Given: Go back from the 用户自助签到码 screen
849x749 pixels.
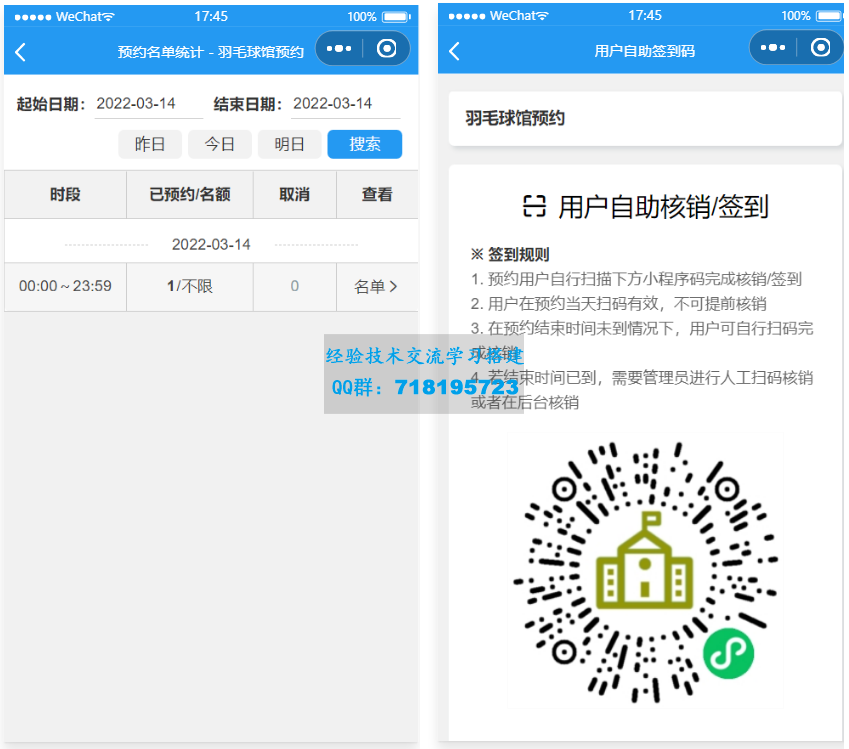Looking at the screenshot, I should click(x=454, y=51).
